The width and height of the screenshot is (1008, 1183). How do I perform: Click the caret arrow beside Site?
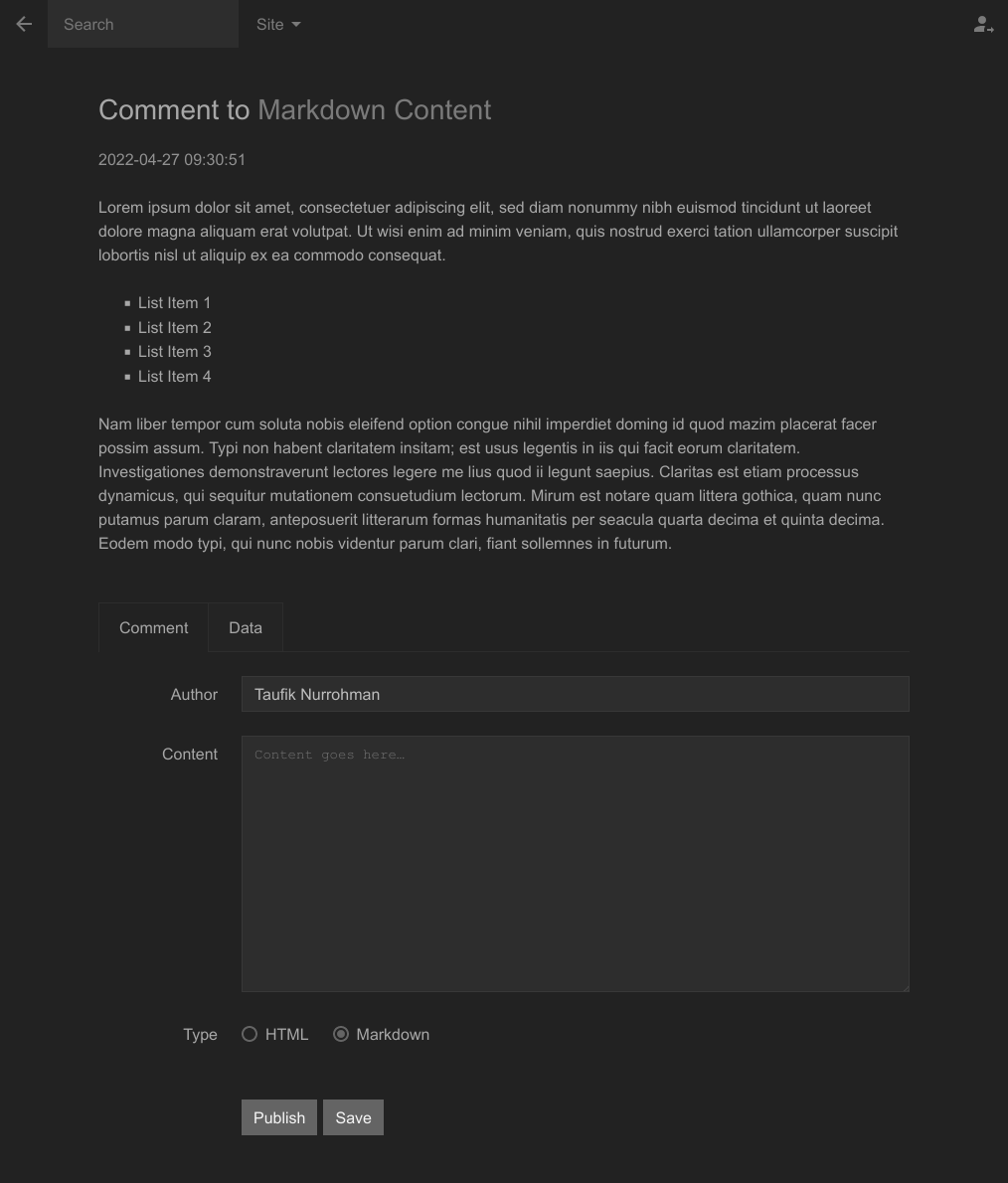click(296, 25)
